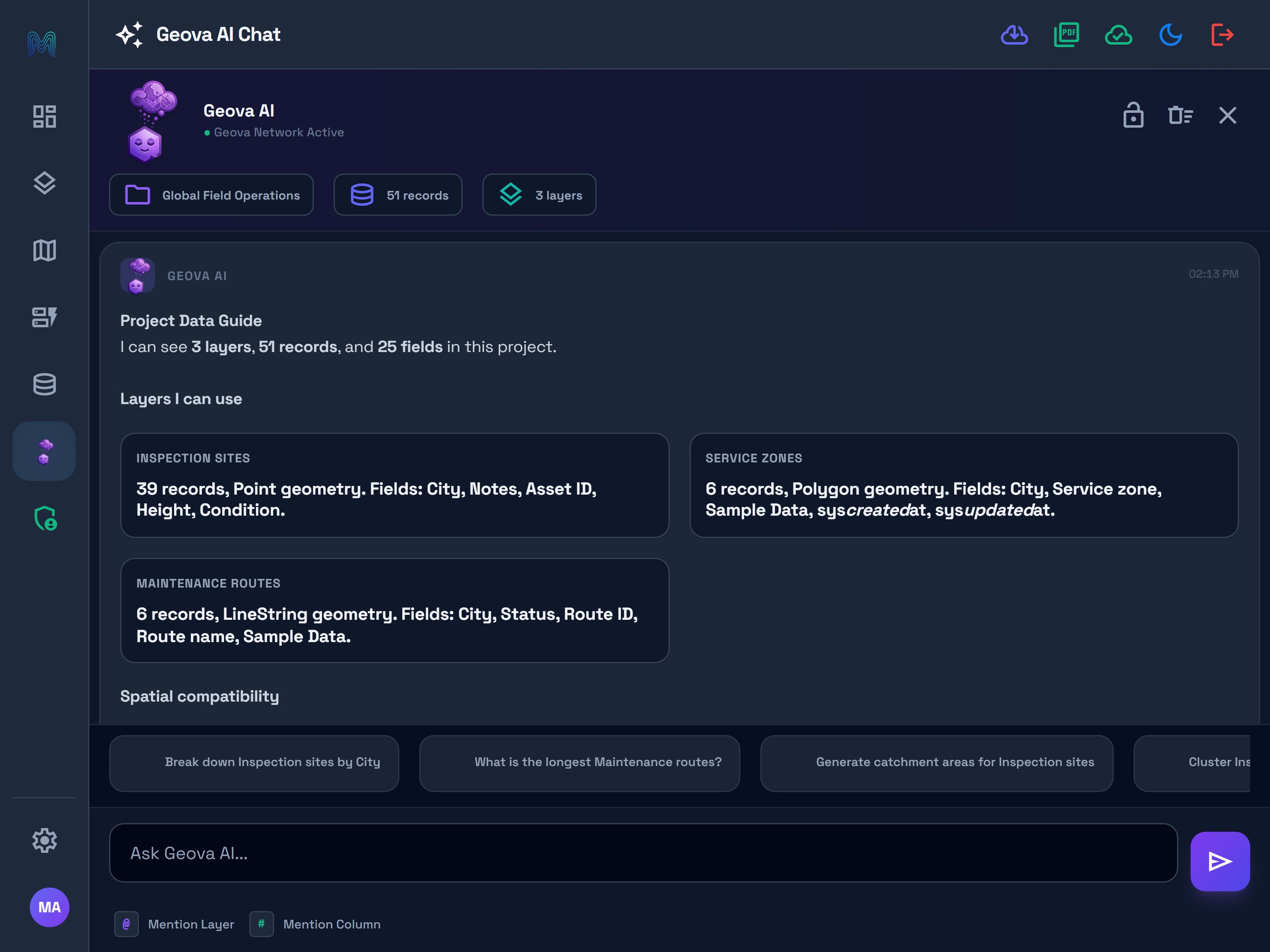Screen dimensions: 1270x952
Task: Click the # Mention Column button
Action: [315, 924]
